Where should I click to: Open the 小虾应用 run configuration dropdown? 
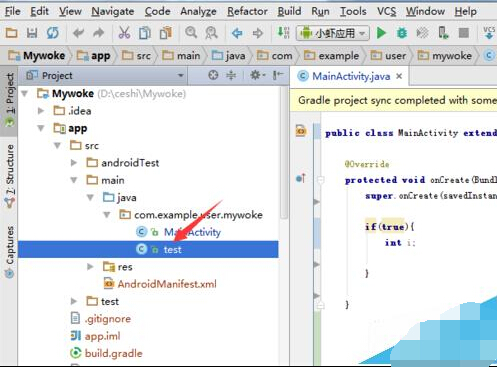coord(333,33)
